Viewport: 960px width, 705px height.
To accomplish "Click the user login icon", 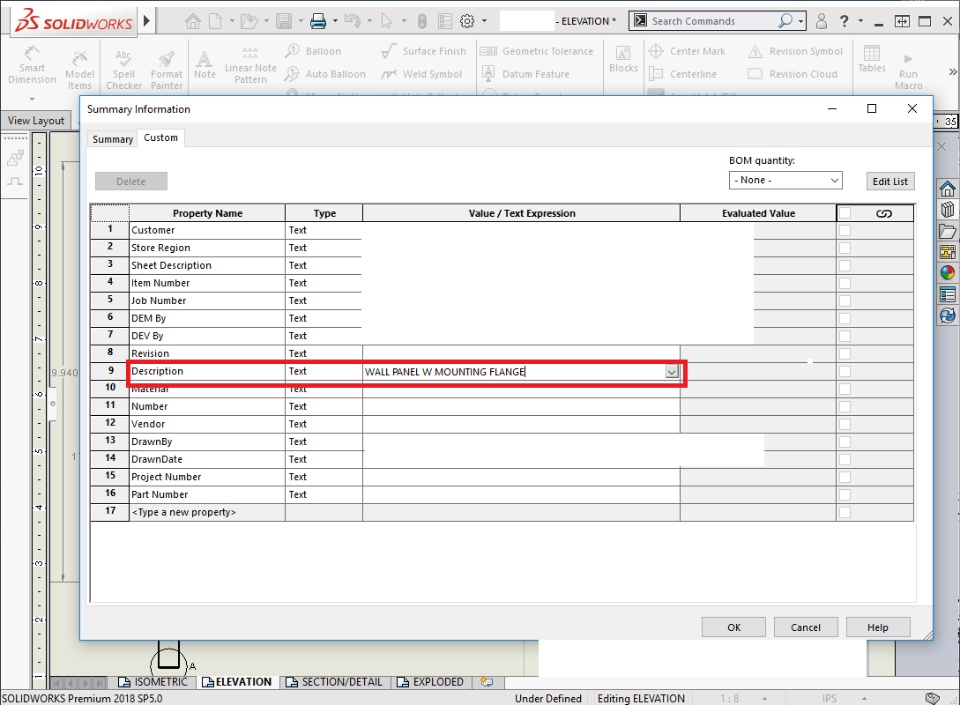I will pos(821,21).
